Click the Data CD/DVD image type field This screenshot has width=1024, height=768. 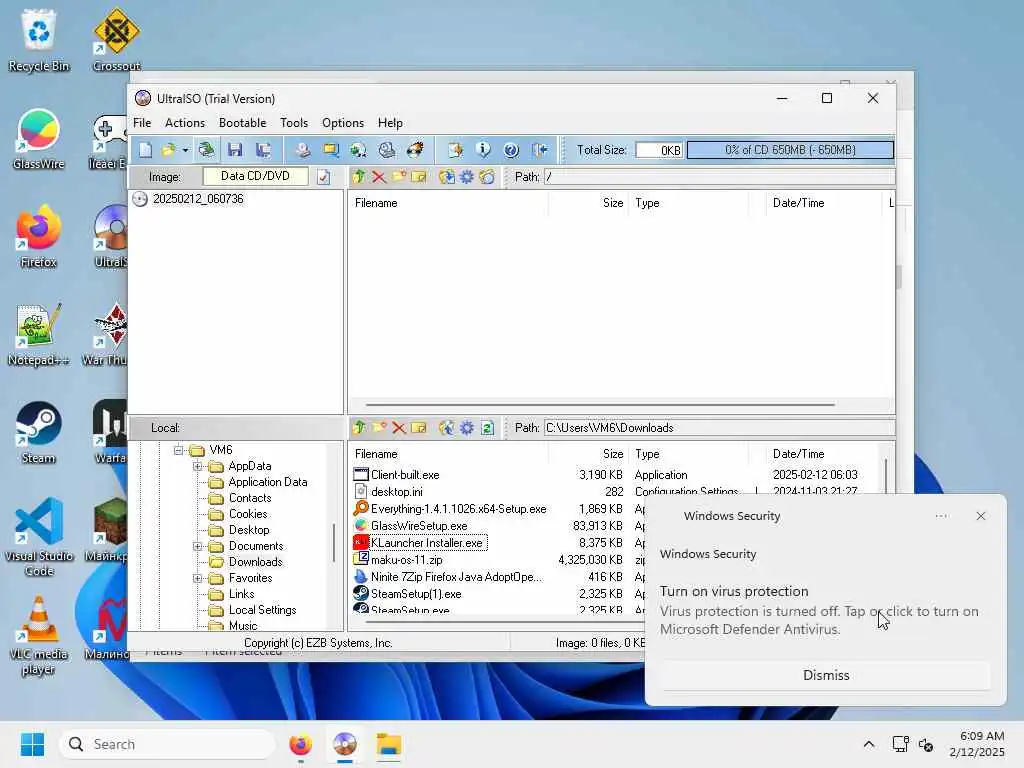[x=255, y=176]
